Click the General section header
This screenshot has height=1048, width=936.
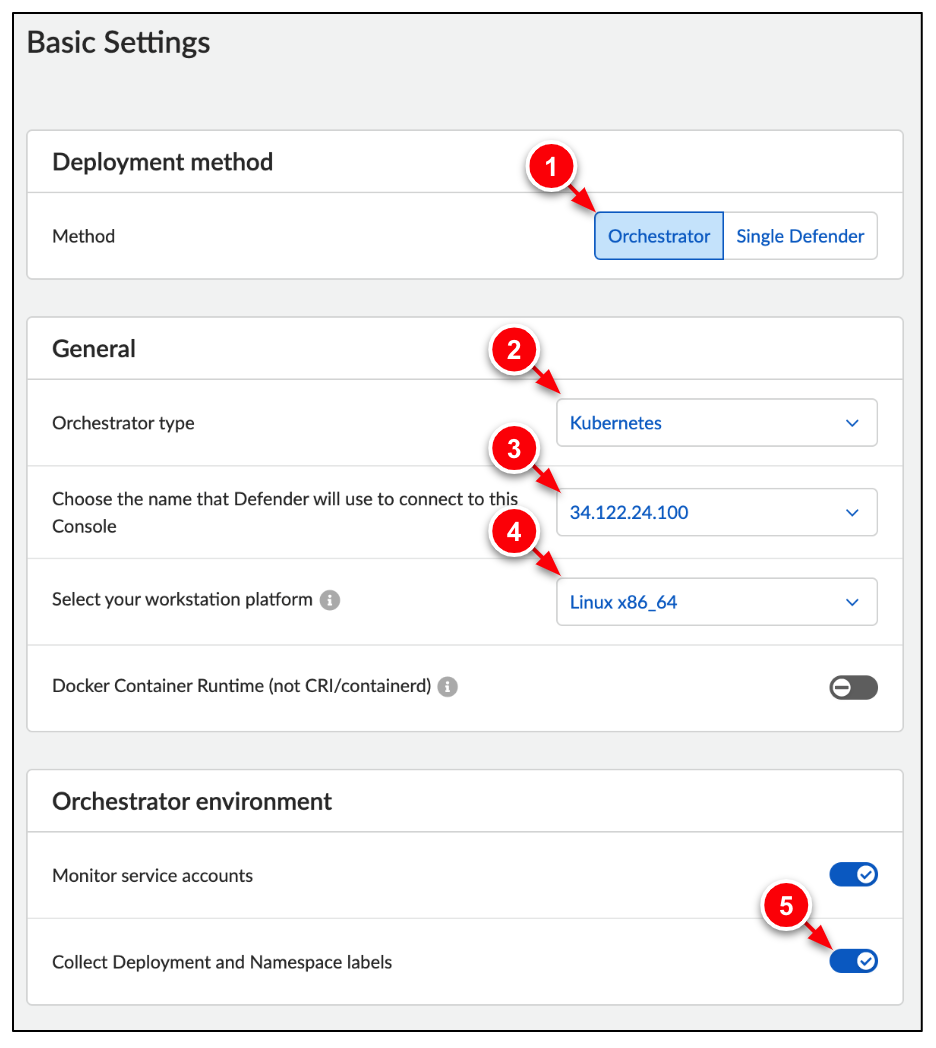[x=96, y=348]
